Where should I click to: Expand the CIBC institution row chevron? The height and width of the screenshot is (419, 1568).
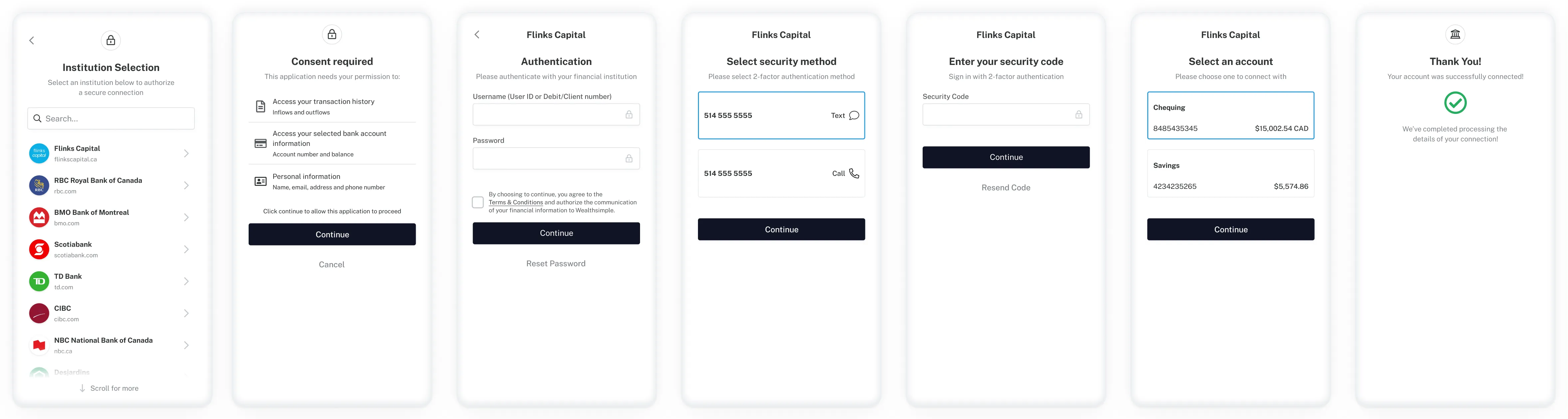186,313
